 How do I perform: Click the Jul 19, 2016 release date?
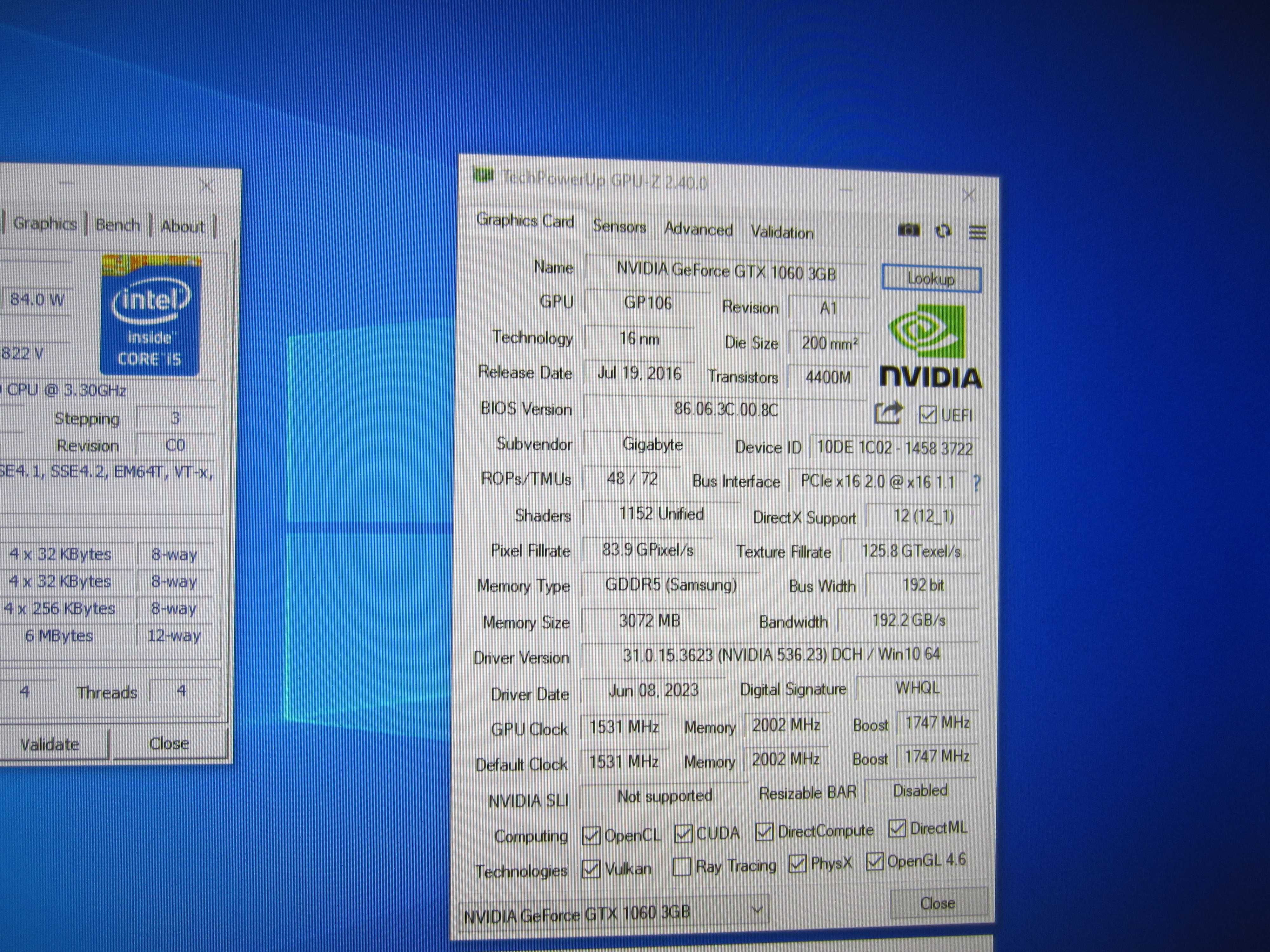click(x=639, y=374)
